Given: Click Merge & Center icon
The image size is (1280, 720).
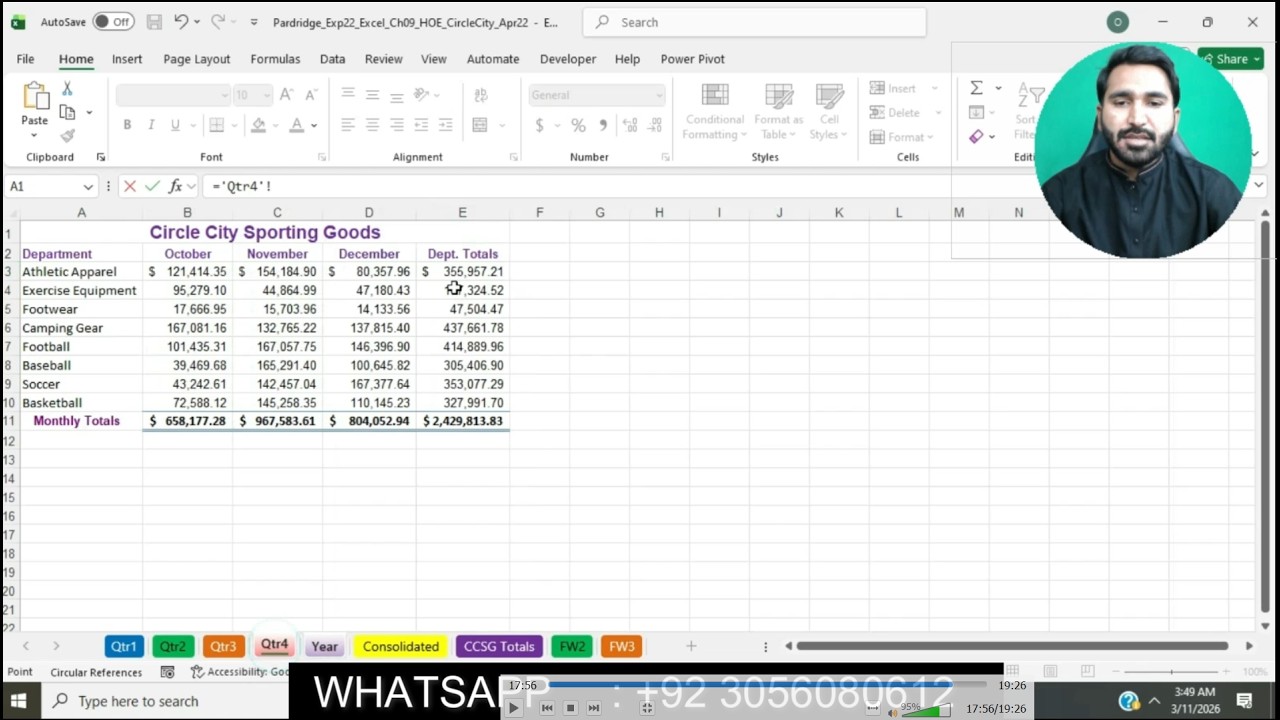Looking at the screenshot, I should point(480,125).
